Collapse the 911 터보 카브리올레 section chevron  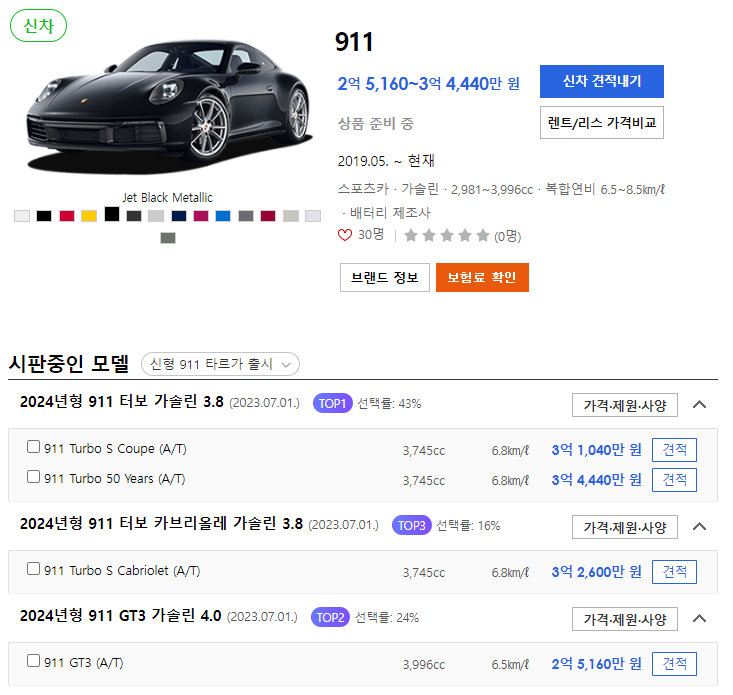[x=699, y=527]
